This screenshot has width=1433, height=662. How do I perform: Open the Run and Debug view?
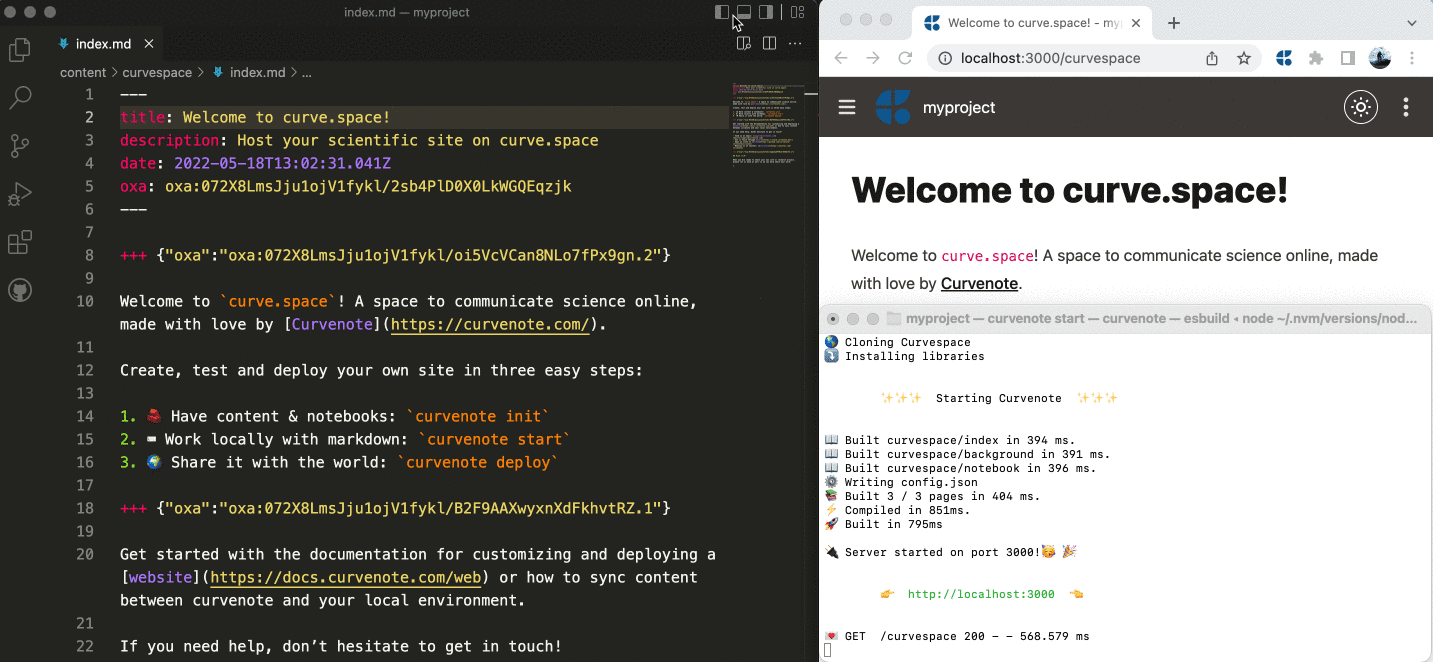20,194
